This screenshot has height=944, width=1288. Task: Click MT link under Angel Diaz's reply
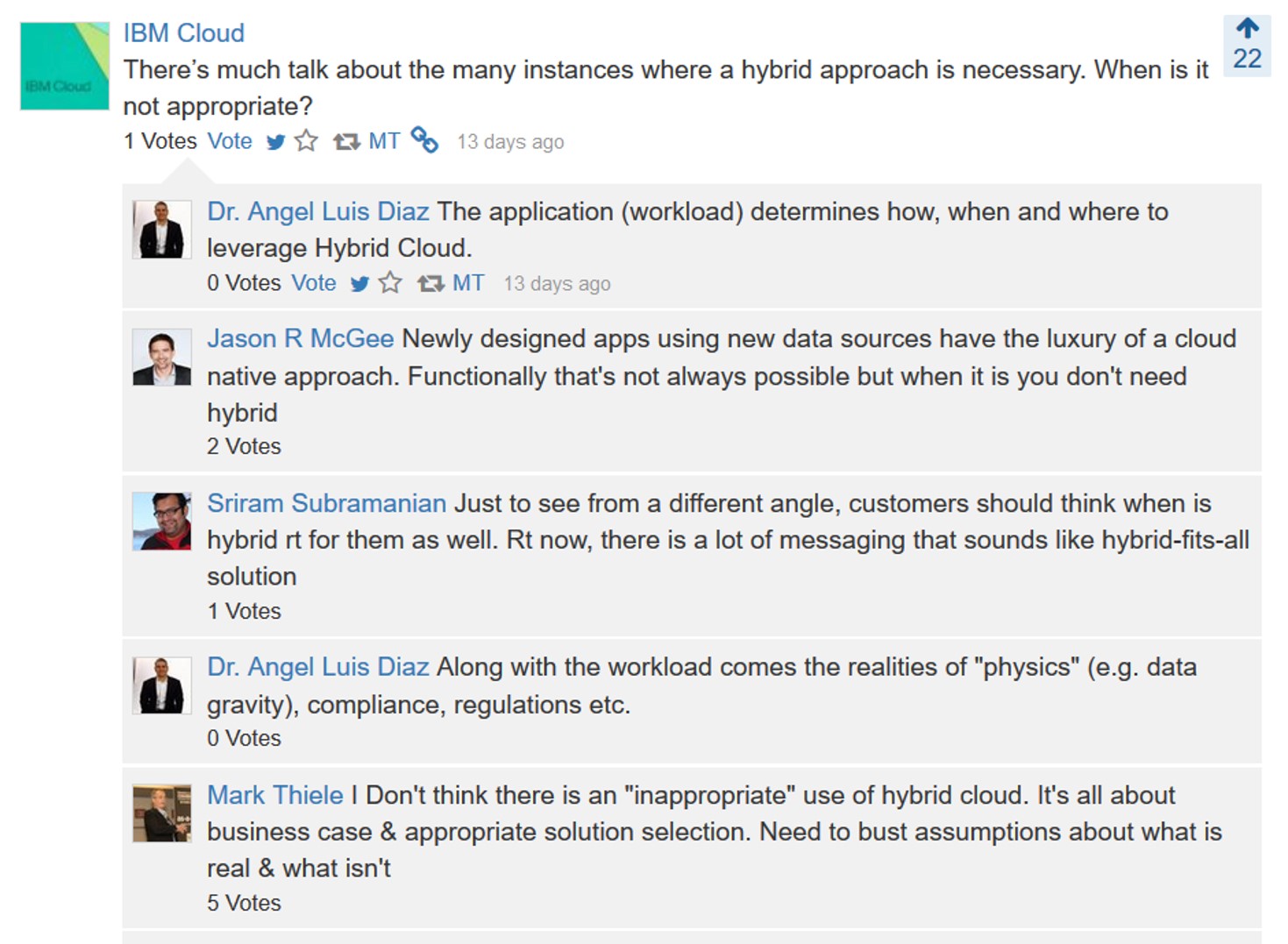point(468,283)
